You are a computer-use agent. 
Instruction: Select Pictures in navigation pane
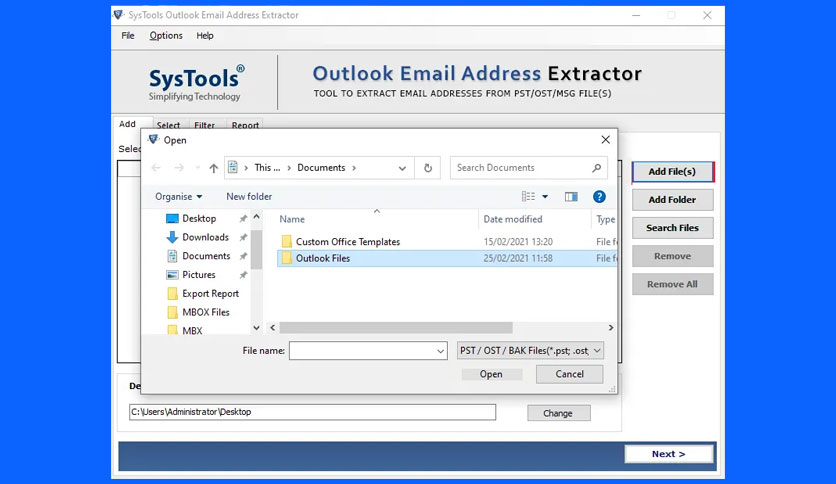[198, 275]
